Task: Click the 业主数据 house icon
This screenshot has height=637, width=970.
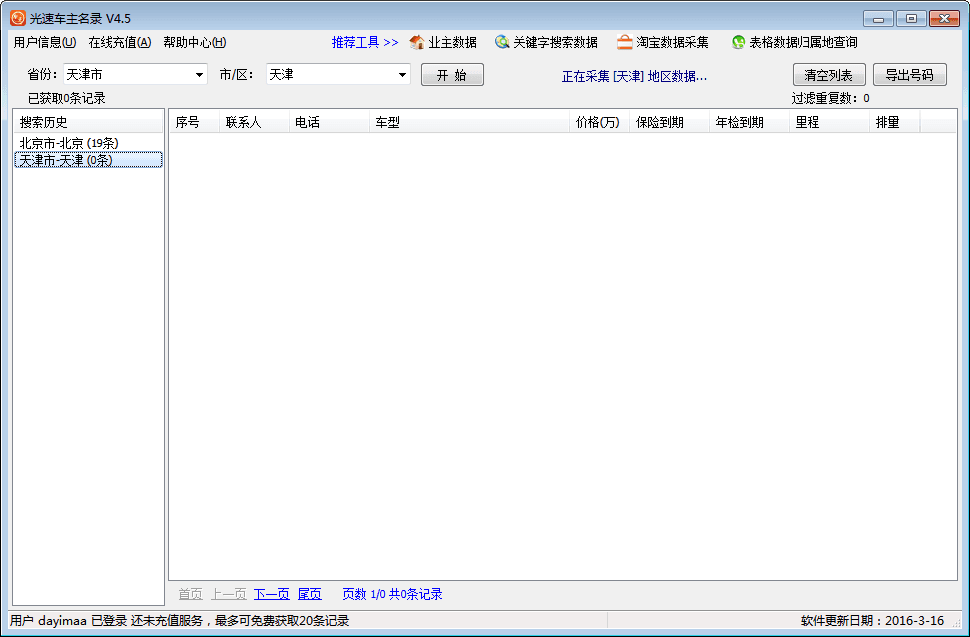Action: point(417,42)
